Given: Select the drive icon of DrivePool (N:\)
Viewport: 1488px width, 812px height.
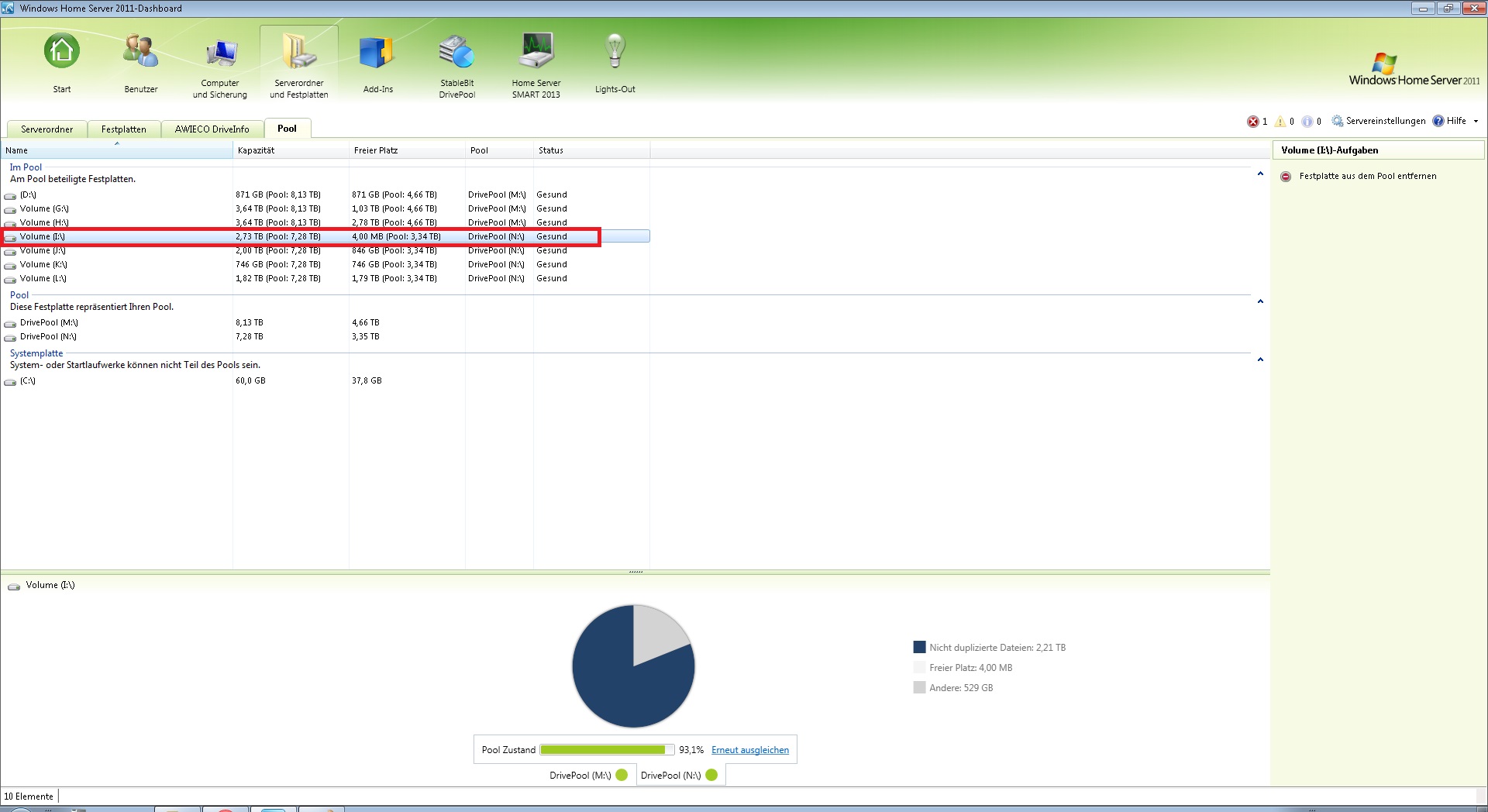Looking at the screenshot, I should click(10, 337).
